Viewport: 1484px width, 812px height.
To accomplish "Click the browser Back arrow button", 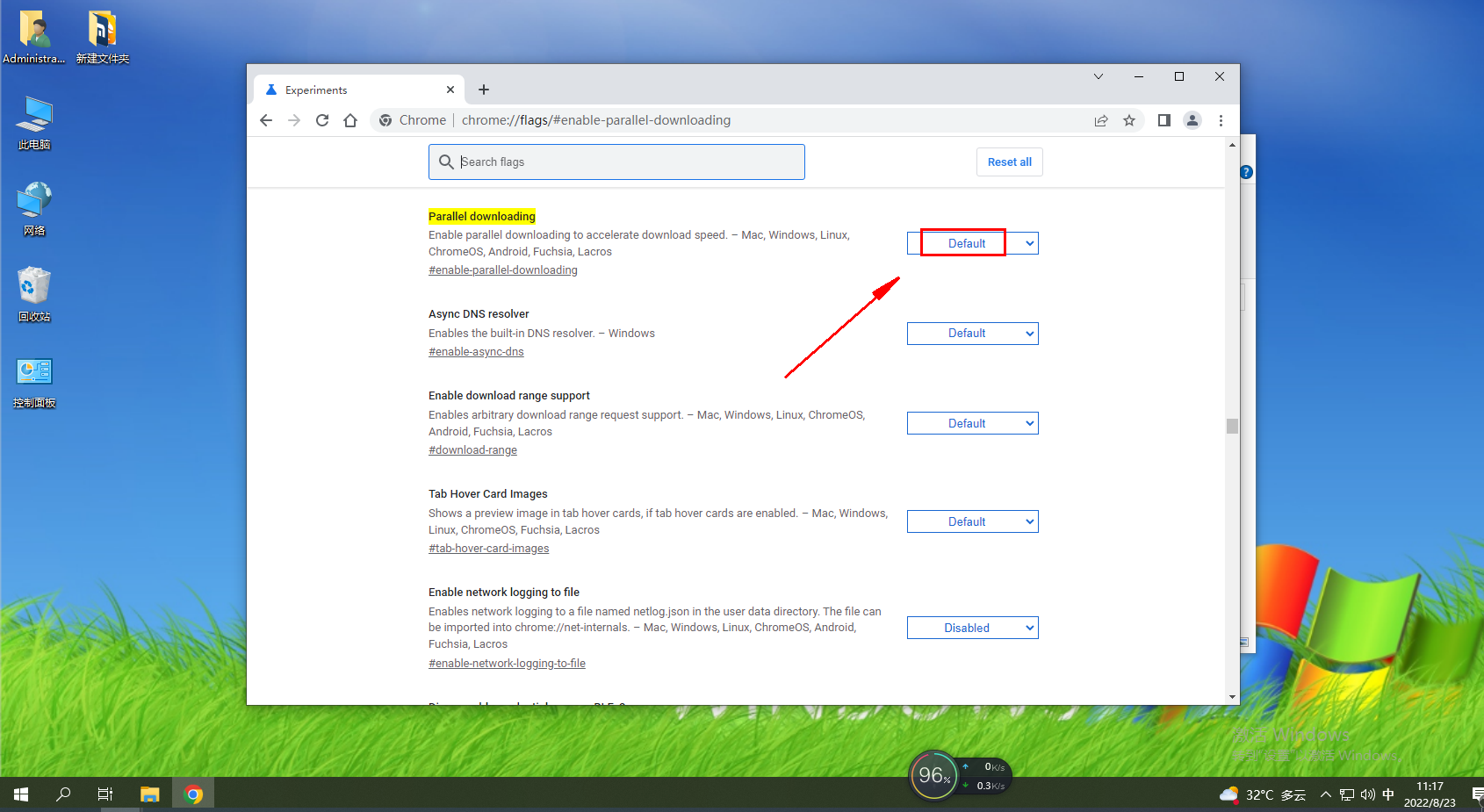I will 266,120.
